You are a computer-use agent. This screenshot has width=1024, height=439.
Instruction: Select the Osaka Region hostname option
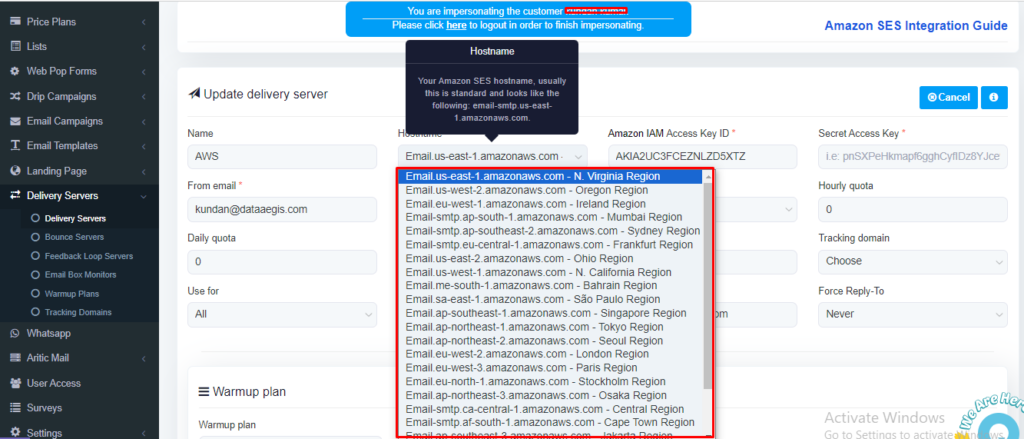click(551, 395)
